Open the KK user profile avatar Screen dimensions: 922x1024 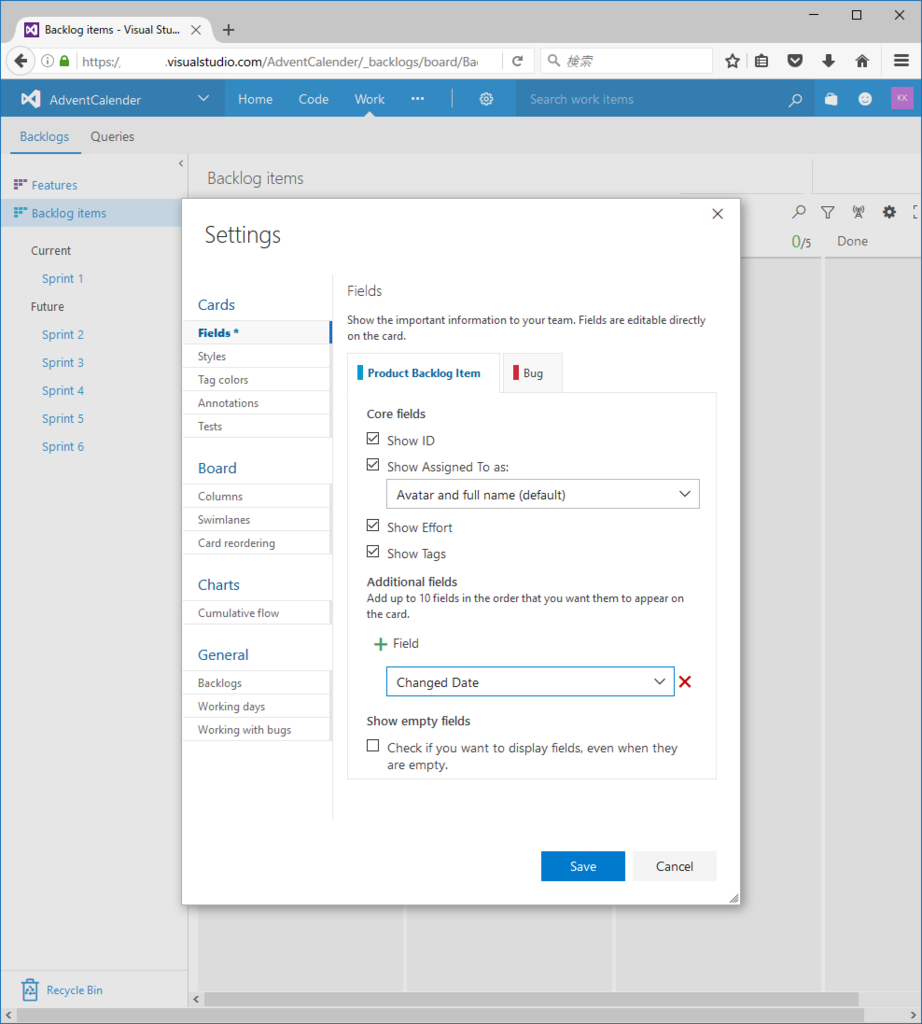pyautogui.click(x=902, y=98)
